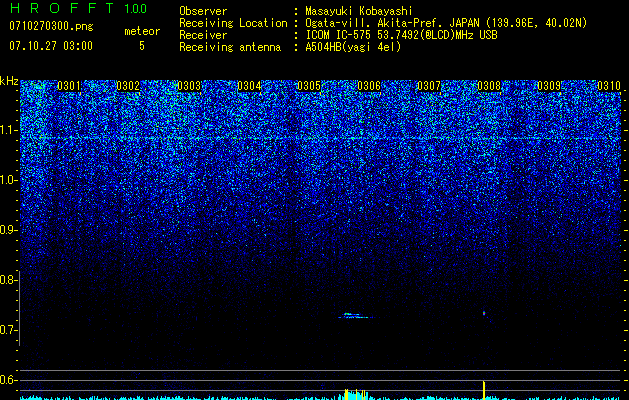Click the long meteor echo near 0306
The width and height of the screenshot is (629, 400).
[x=355, y=316]
